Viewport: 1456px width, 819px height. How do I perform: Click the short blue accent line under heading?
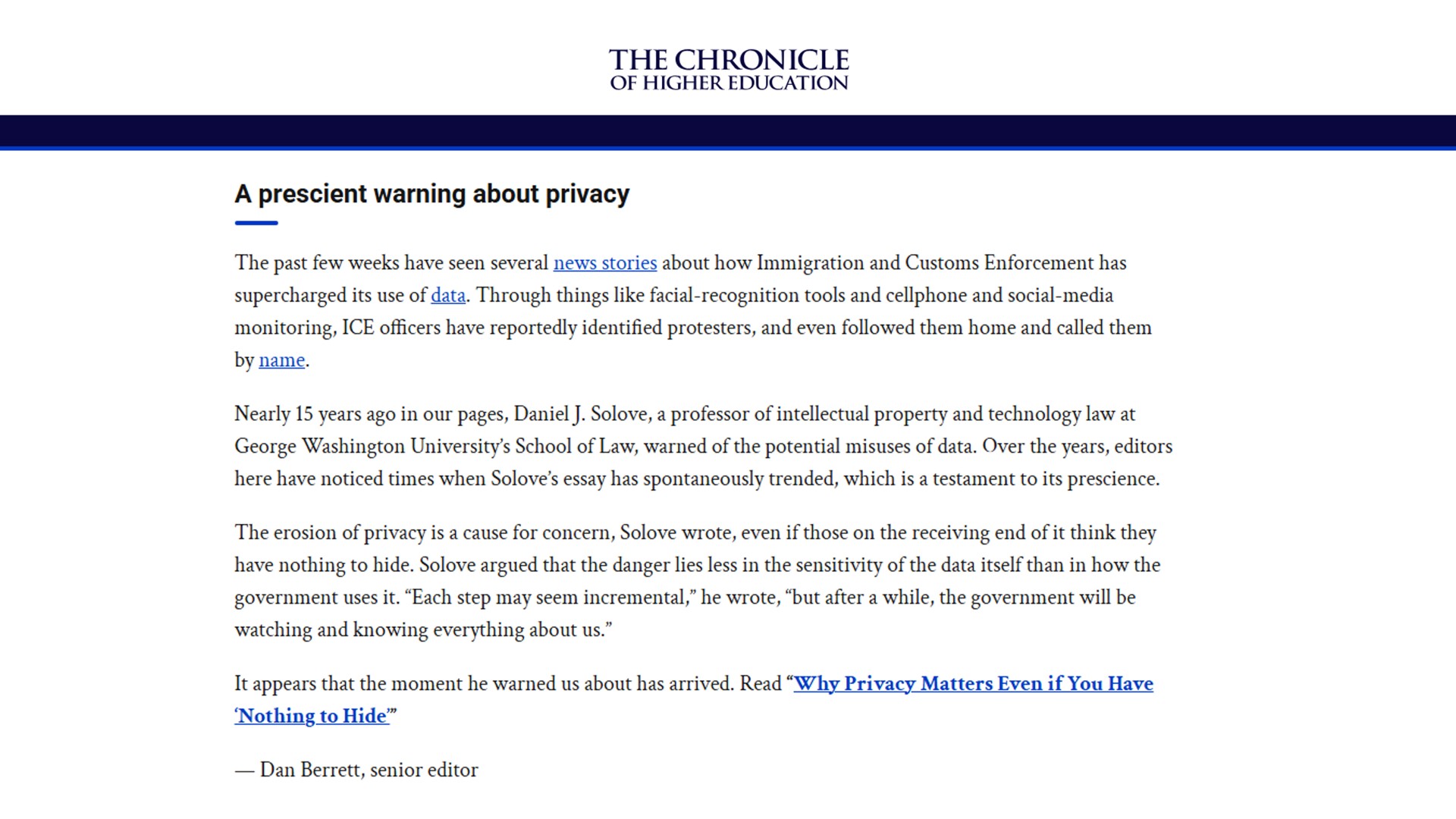(x=256, y=223)
